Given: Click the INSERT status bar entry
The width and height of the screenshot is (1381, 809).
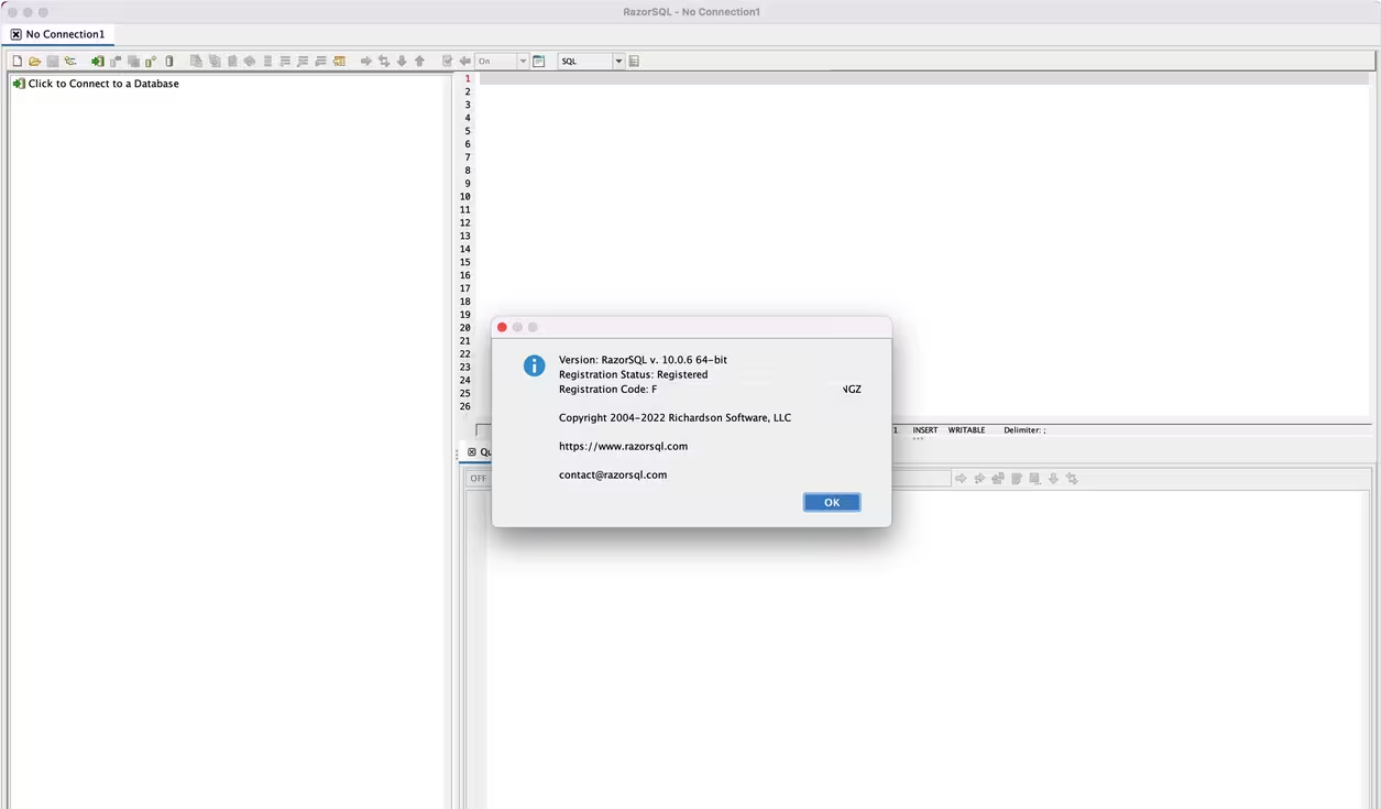Looking at the screenshot, I should click(x=925, y=430).
